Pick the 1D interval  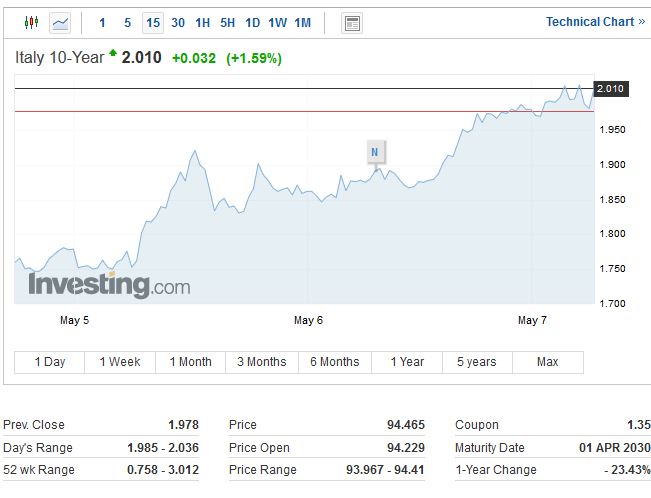click(x=252, y=22)
